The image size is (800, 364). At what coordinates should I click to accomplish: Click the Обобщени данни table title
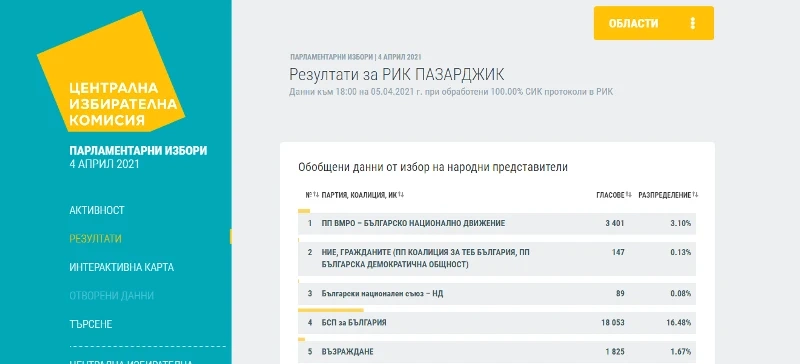click(x=433, y=167)
